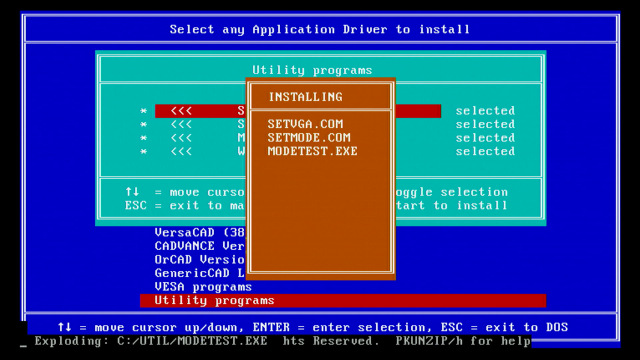Click the blinking underscore cursor at the bottom left

pos(23,346)
